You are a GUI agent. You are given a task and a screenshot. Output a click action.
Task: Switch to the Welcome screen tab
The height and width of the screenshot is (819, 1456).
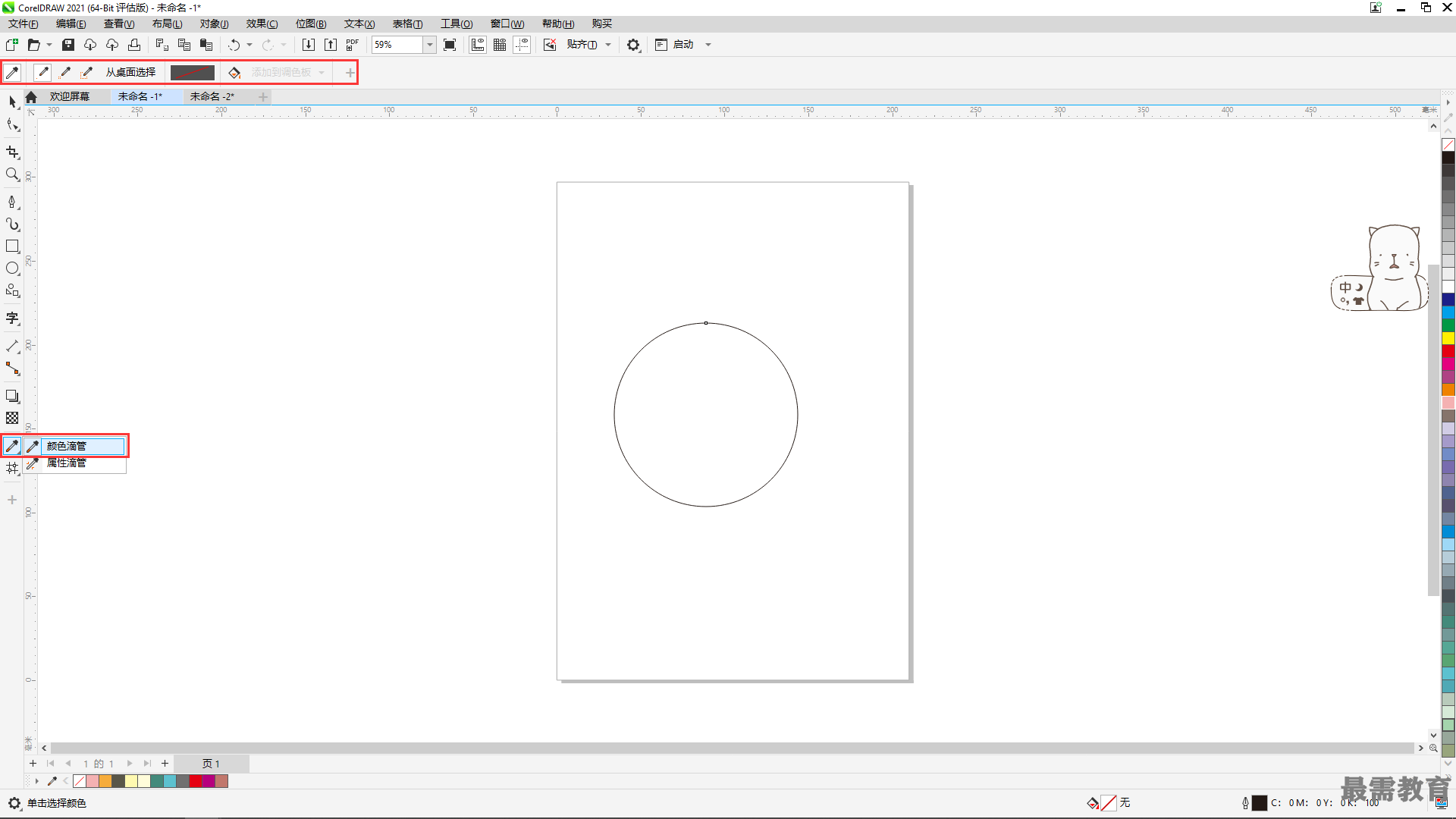[x=70, y=96]
